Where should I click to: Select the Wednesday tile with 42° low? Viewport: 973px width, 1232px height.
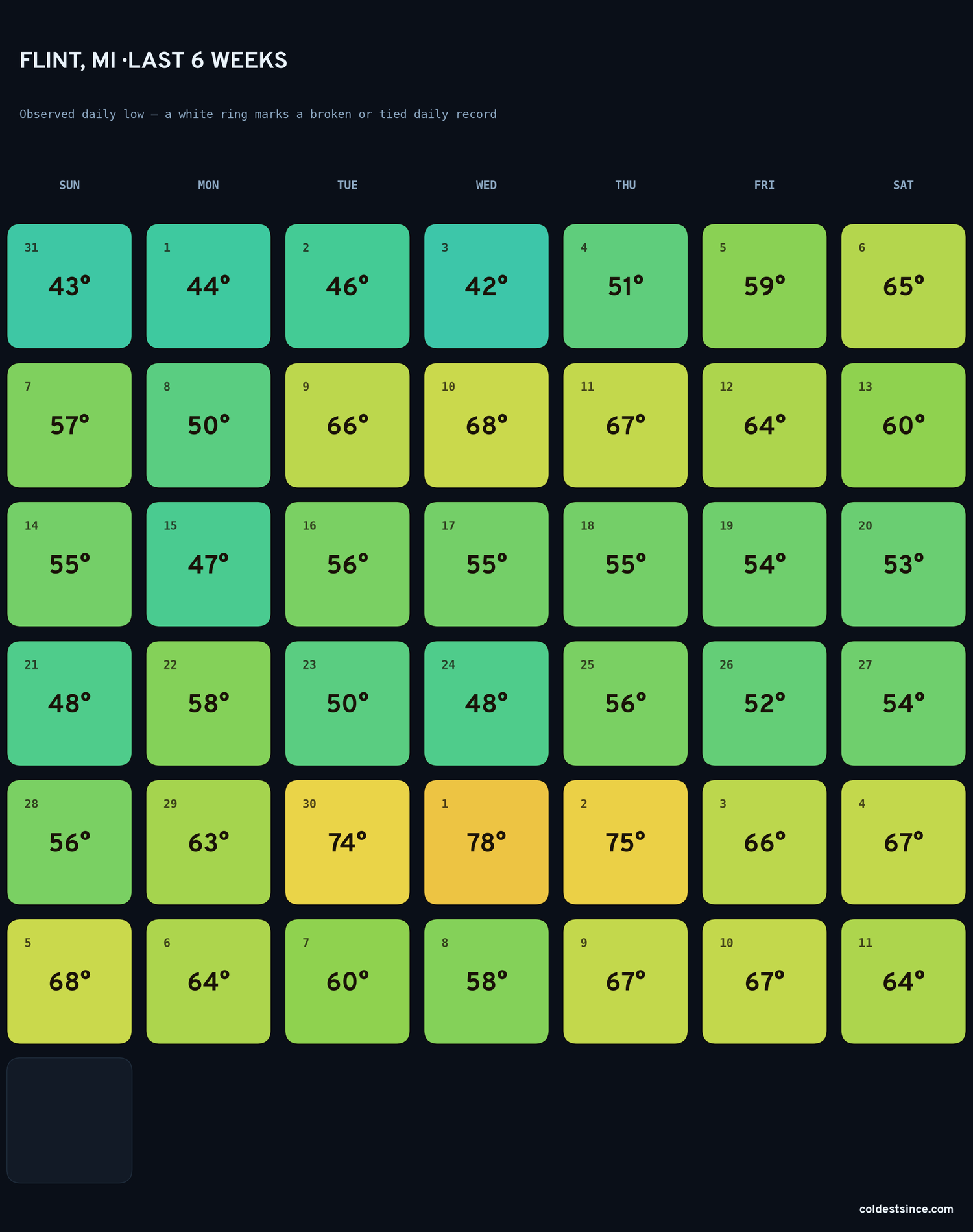(486, 286)
